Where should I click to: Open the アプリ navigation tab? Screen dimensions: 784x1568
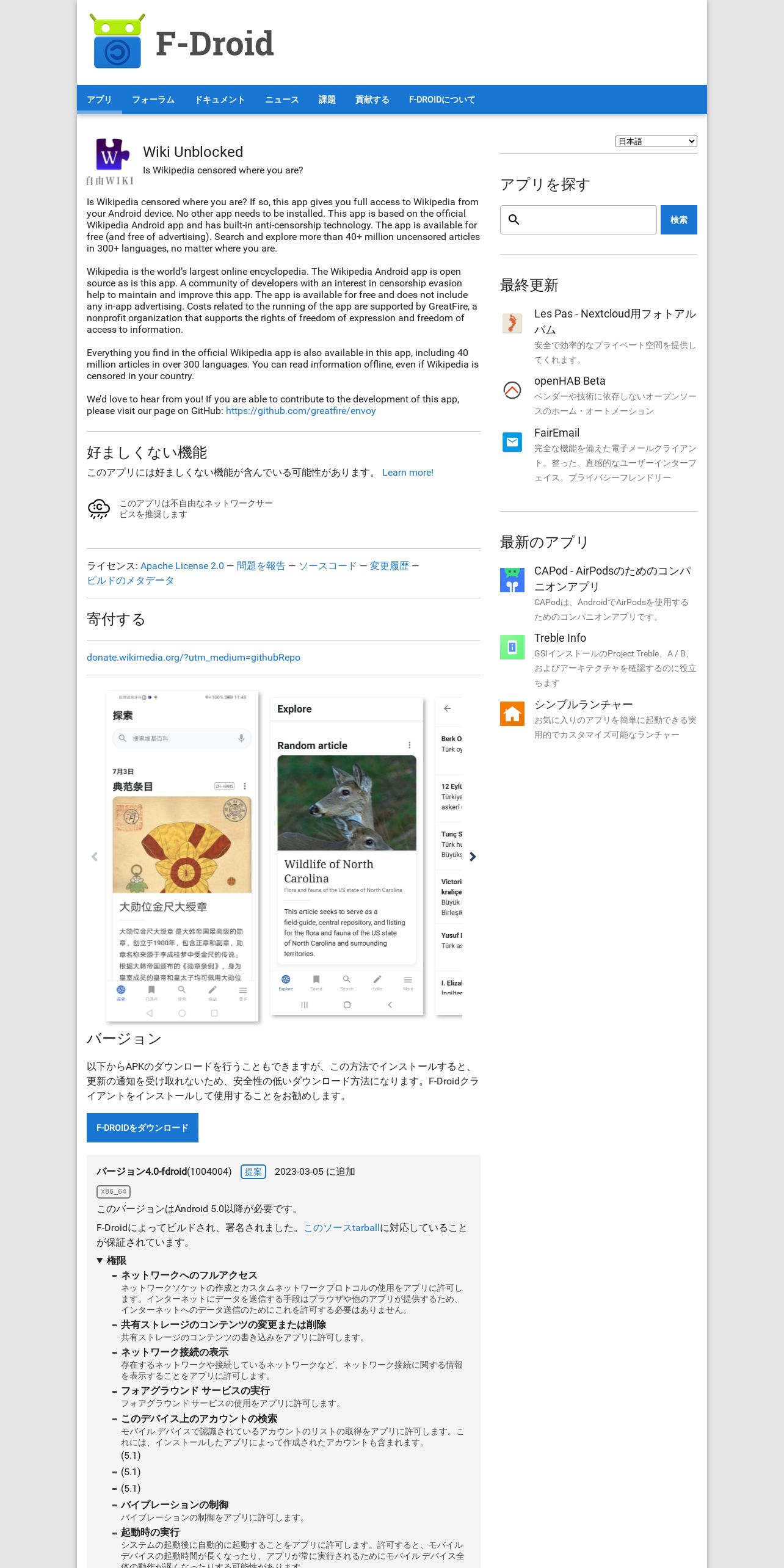click(99, 100)
